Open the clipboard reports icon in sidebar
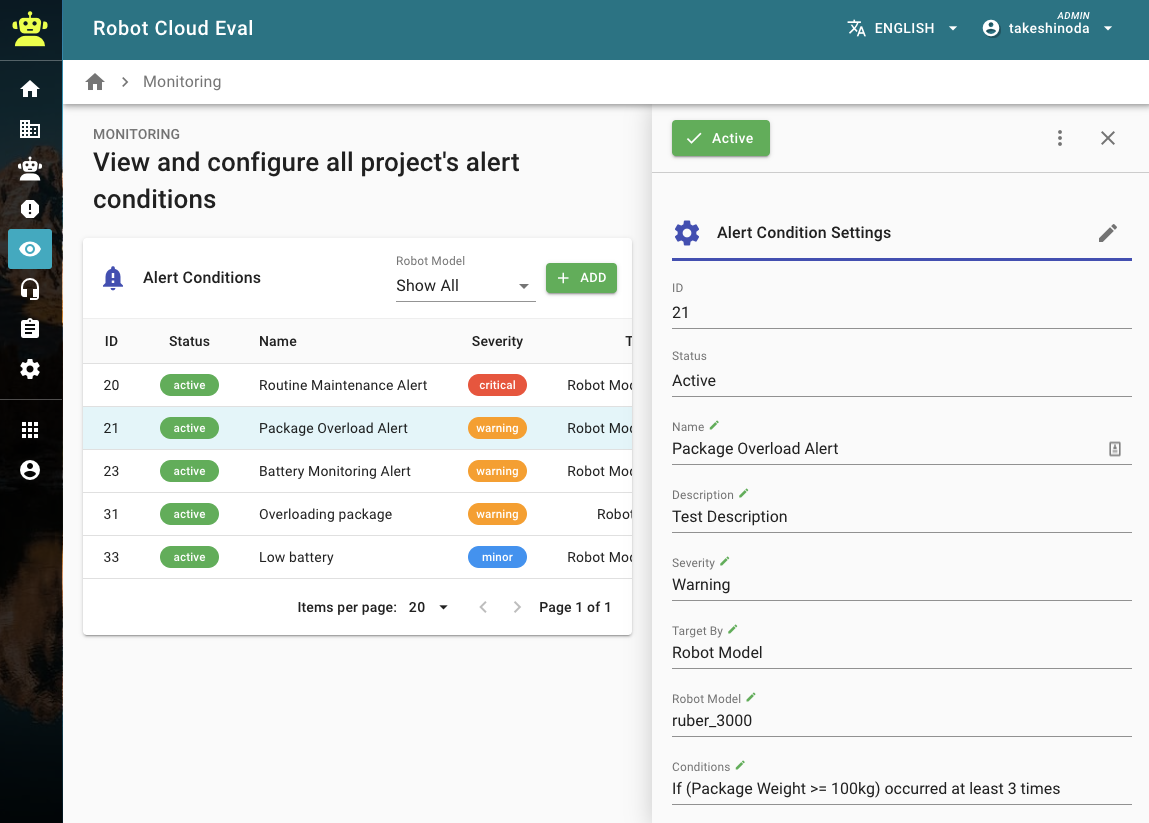Screen dimensions: 1149x823 coord(30,329)
